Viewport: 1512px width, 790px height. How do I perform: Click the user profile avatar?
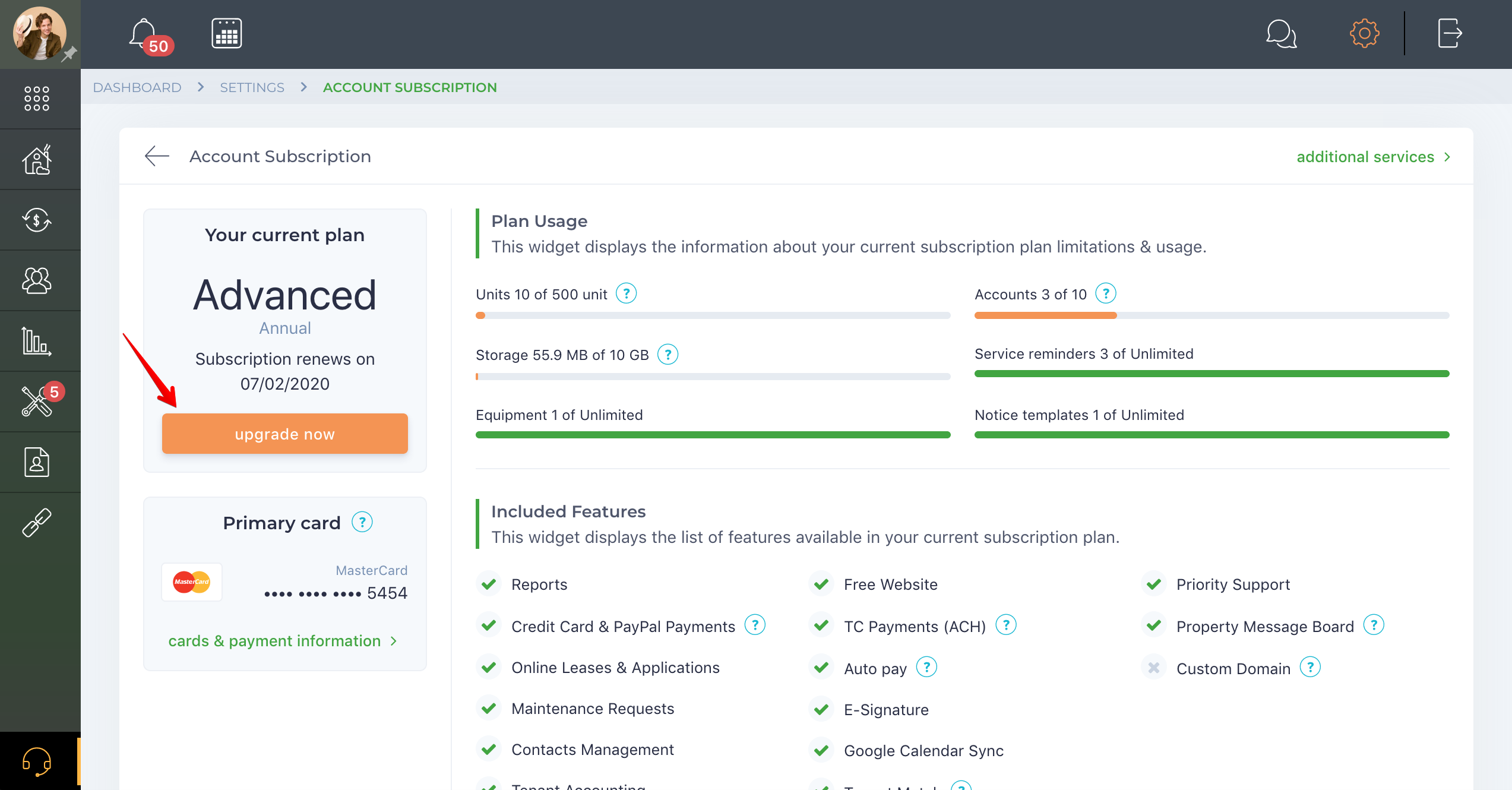point(40,33)
